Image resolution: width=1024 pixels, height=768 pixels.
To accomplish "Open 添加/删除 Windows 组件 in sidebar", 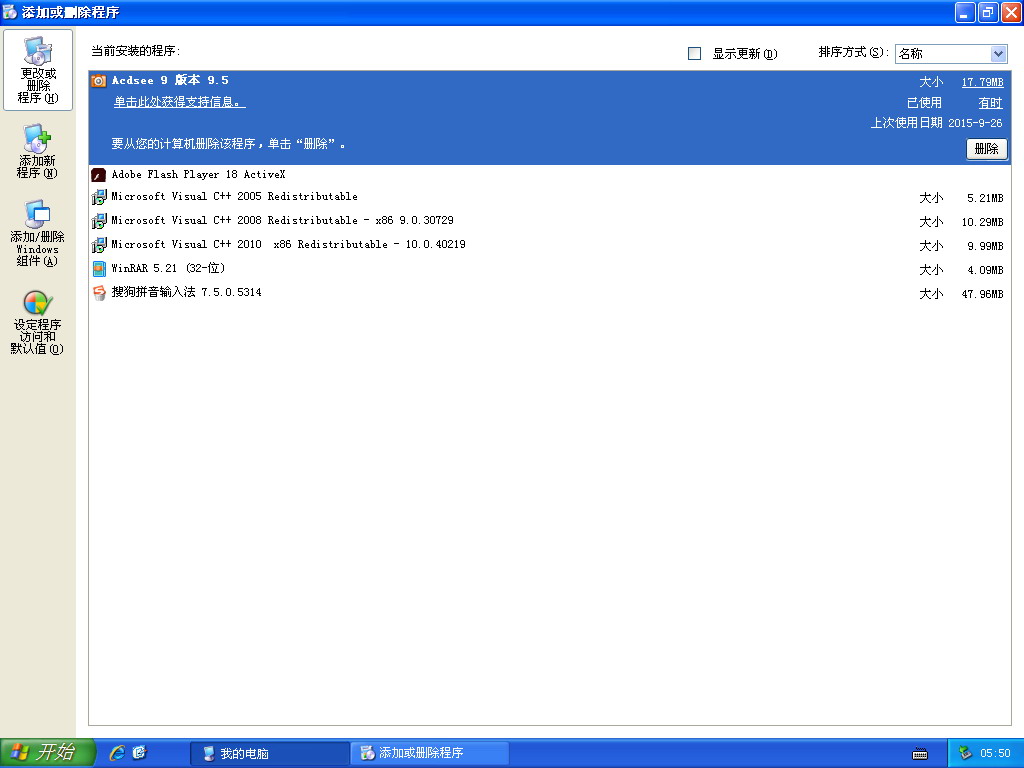I will coord(37,233).
